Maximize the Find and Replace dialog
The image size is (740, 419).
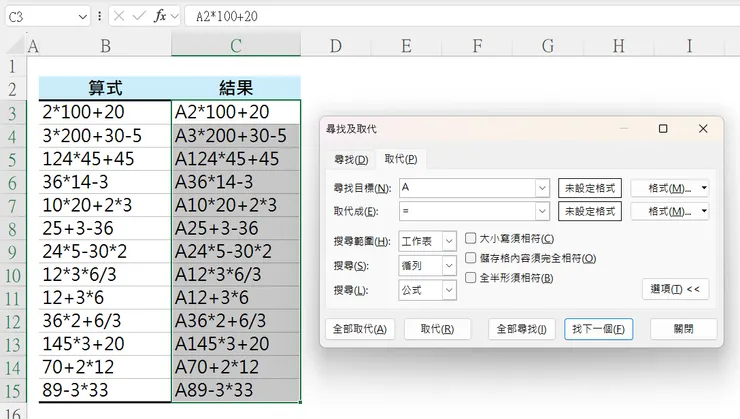pos(663,128)
